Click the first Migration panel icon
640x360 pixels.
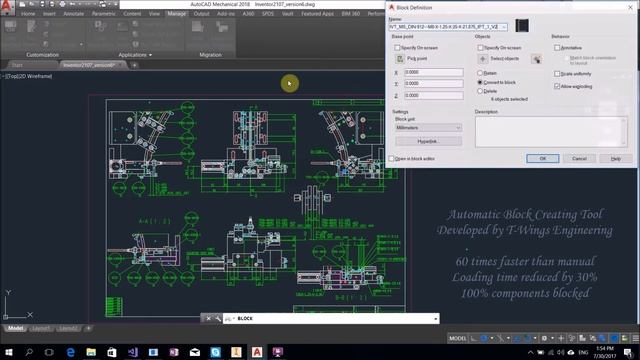click(x=198, y=27)
